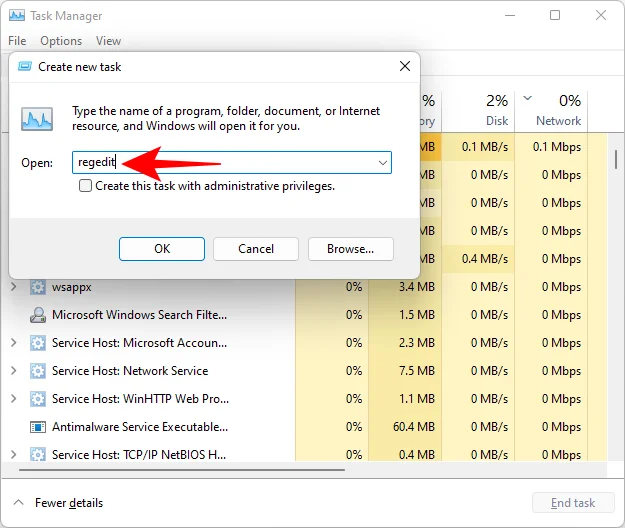The height and width of the screenshot is (528, 625).
Task: Enable Create this task with administrative privileges
Action: [x=85, y=186]
